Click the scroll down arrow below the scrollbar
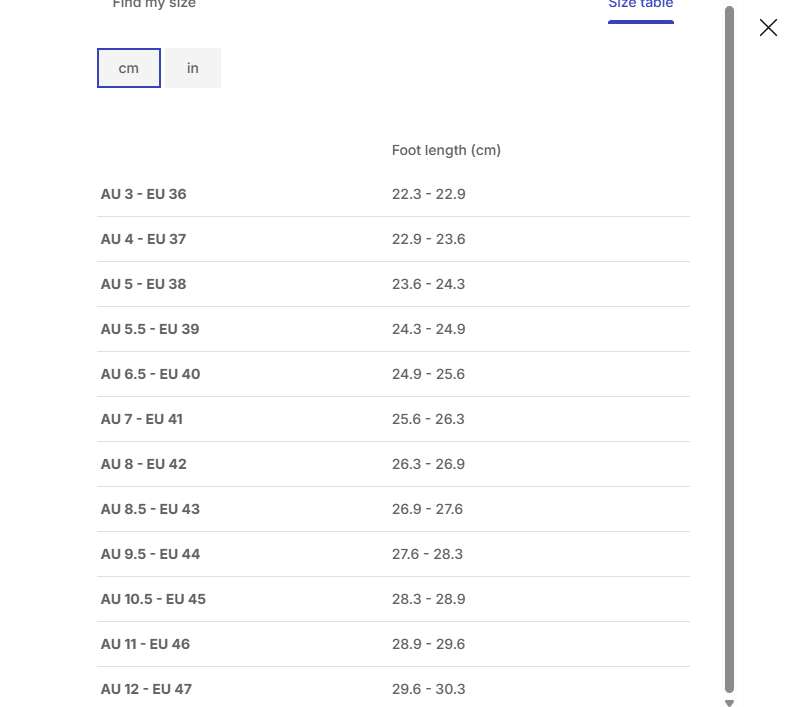The image size is (803, 707). (729, 703)
